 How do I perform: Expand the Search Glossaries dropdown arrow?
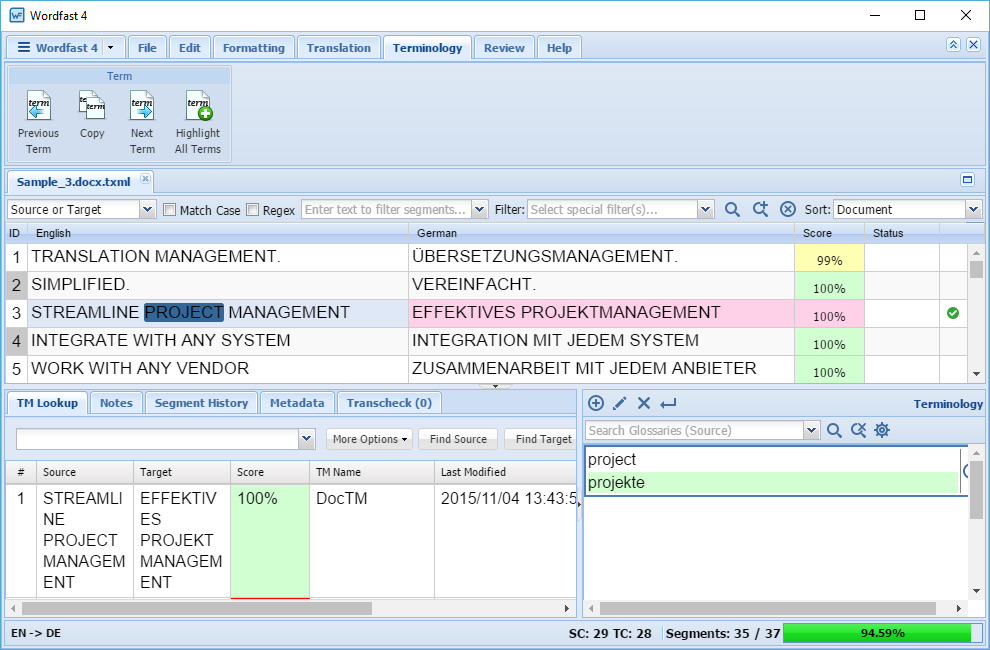(811, 431)
